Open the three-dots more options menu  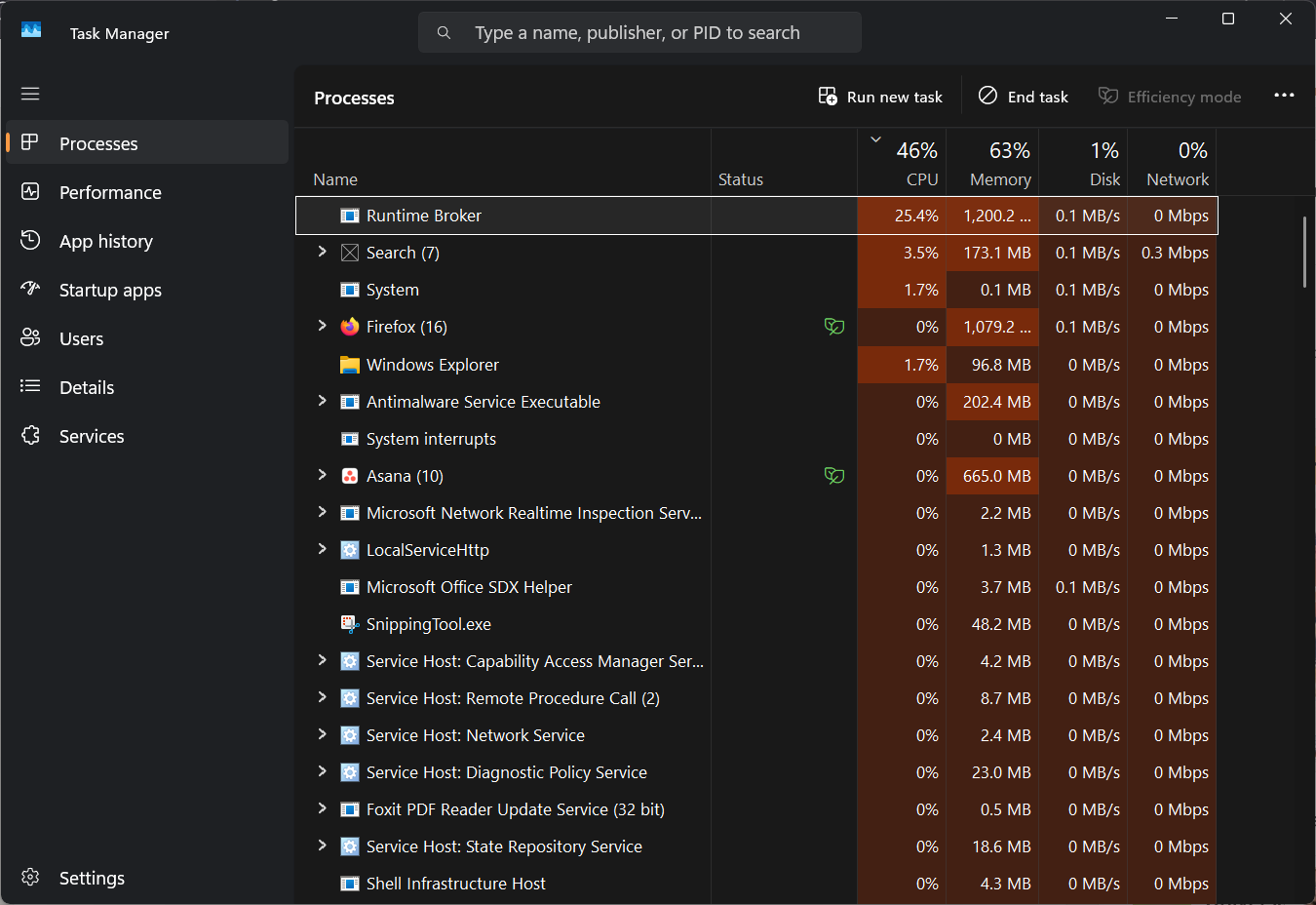[x=1284, y=96]
